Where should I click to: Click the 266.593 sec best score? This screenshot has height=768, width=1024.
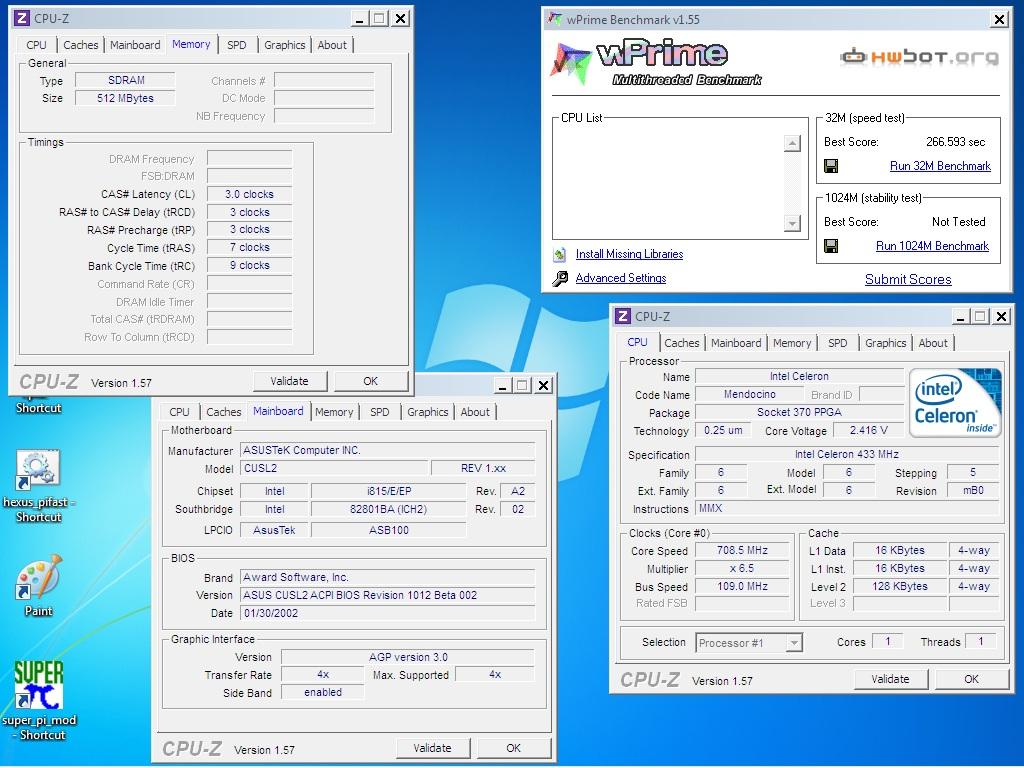pyautogui.click(x=955, y=142)
